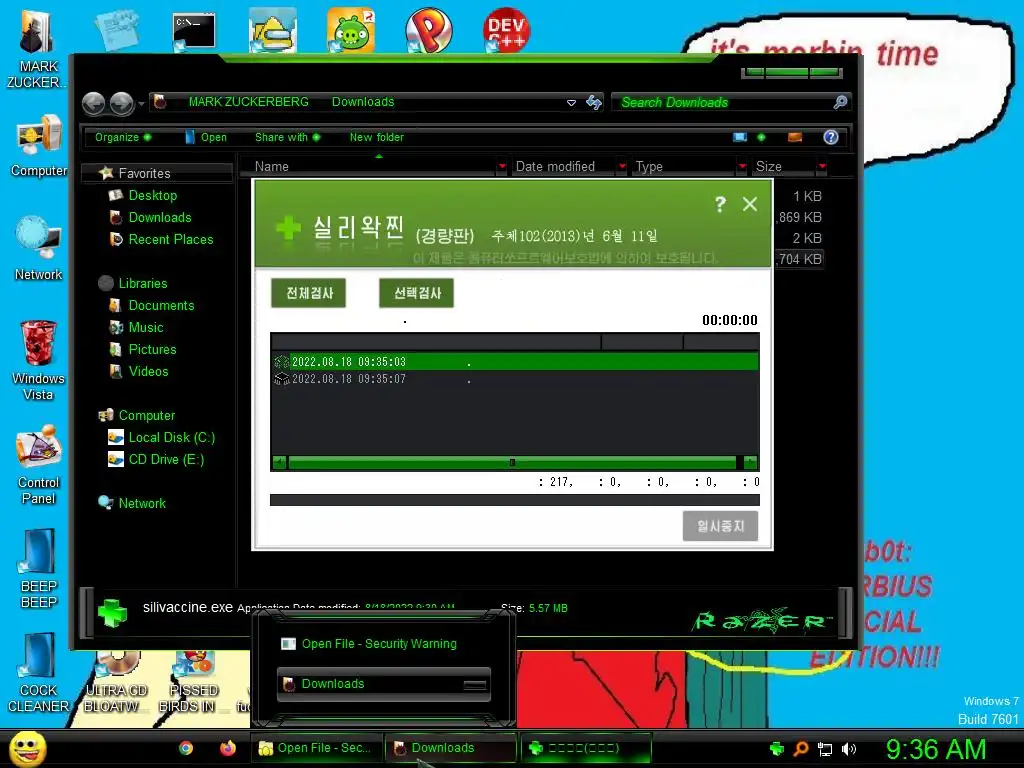The width and height of the screenshot is (1024, 768).
Task: Click the Open toolbar button
Action: pos(206,137)
